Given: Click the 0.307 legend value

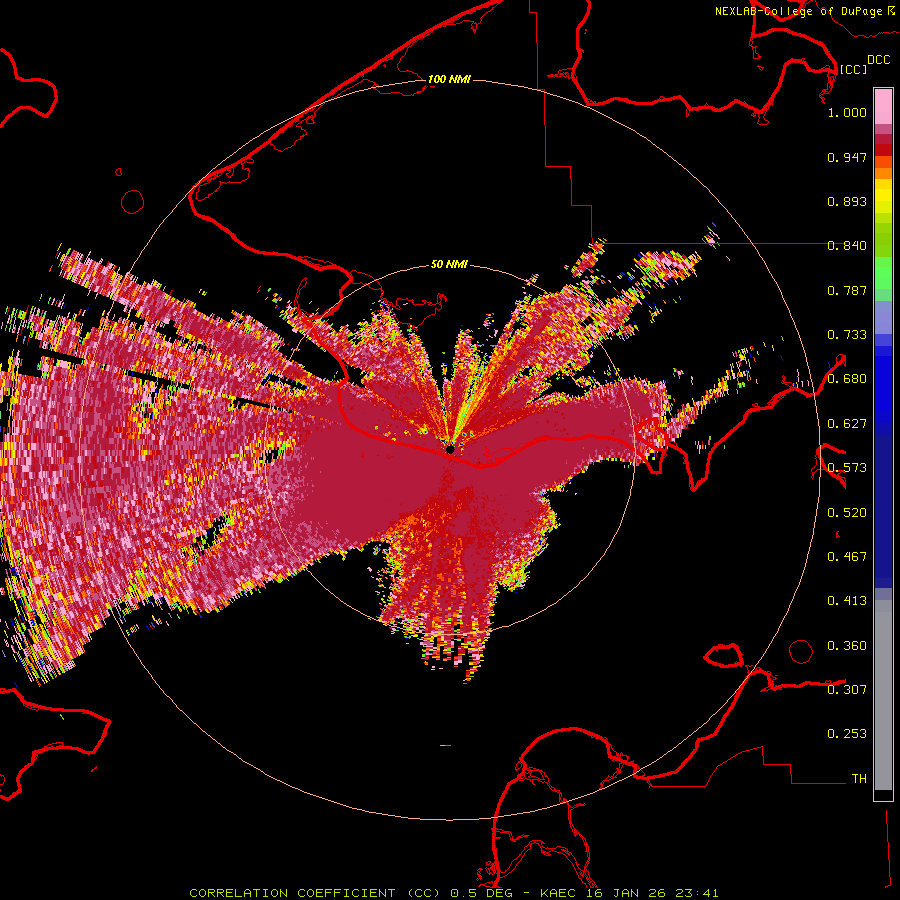Looking at the screenshot, I should pos(847,689).
